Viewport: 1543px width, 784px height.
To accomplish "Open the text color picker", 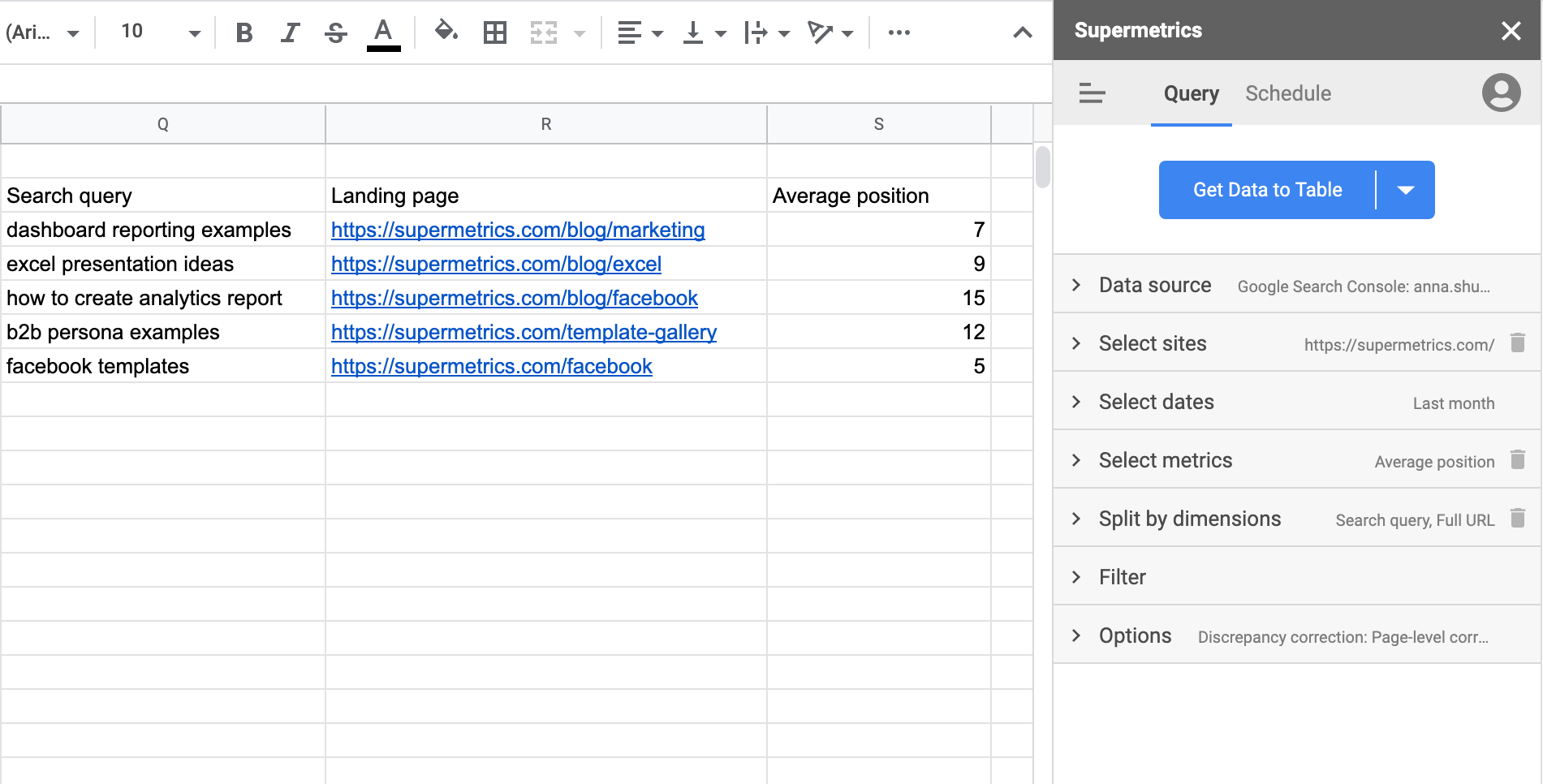I will click(x=383, y=33).
